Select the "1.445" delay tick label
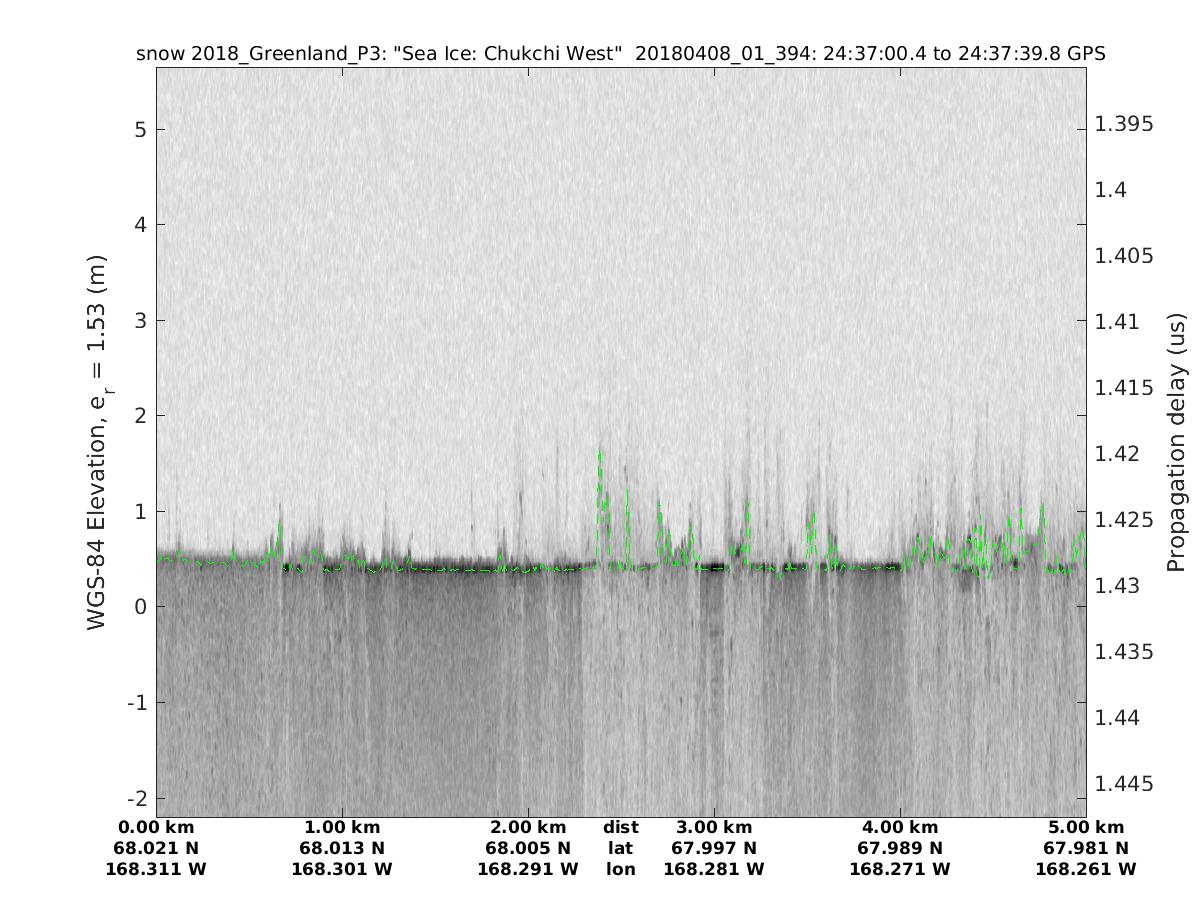This screenshot has height=900, width=1200. [x=1124, y=783]
